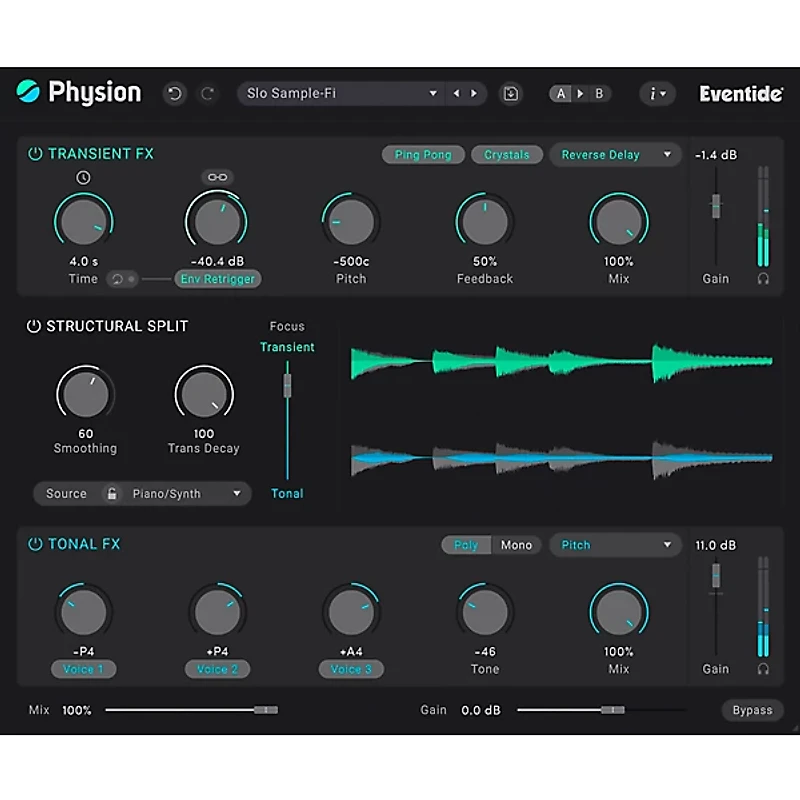Click the Eventide logo
The image size is (800, 800).
(x=741, y=94)
